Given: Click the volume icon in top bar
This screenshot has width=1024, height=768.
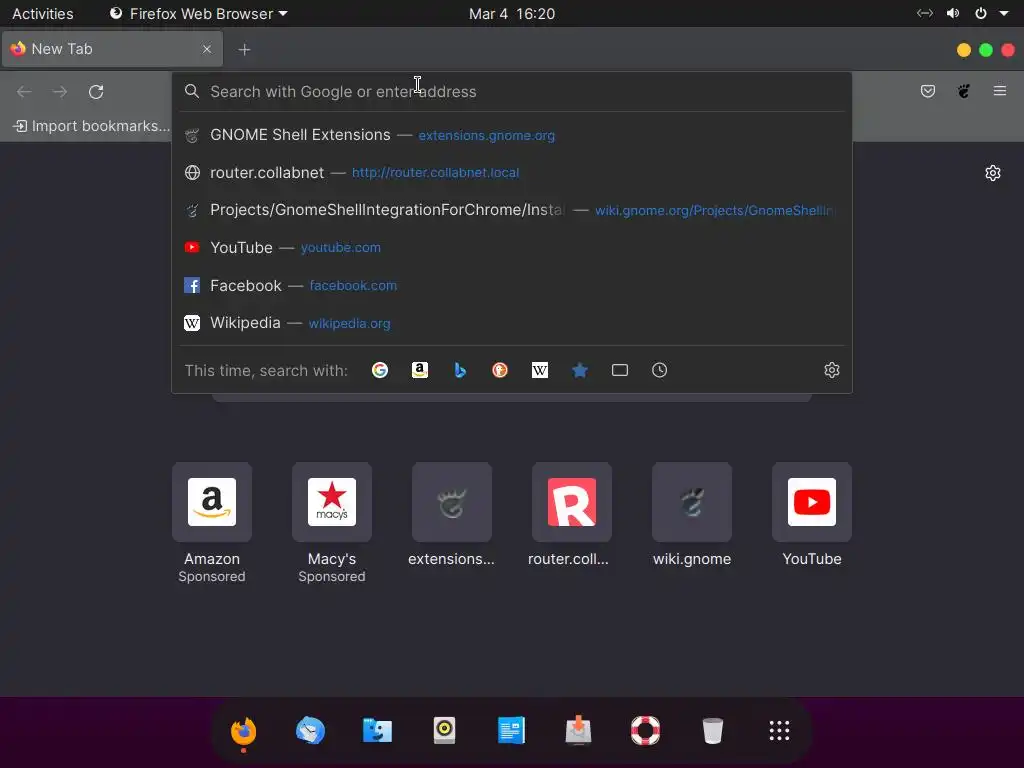Looking at the screenshot, I should tap(953, 13).
